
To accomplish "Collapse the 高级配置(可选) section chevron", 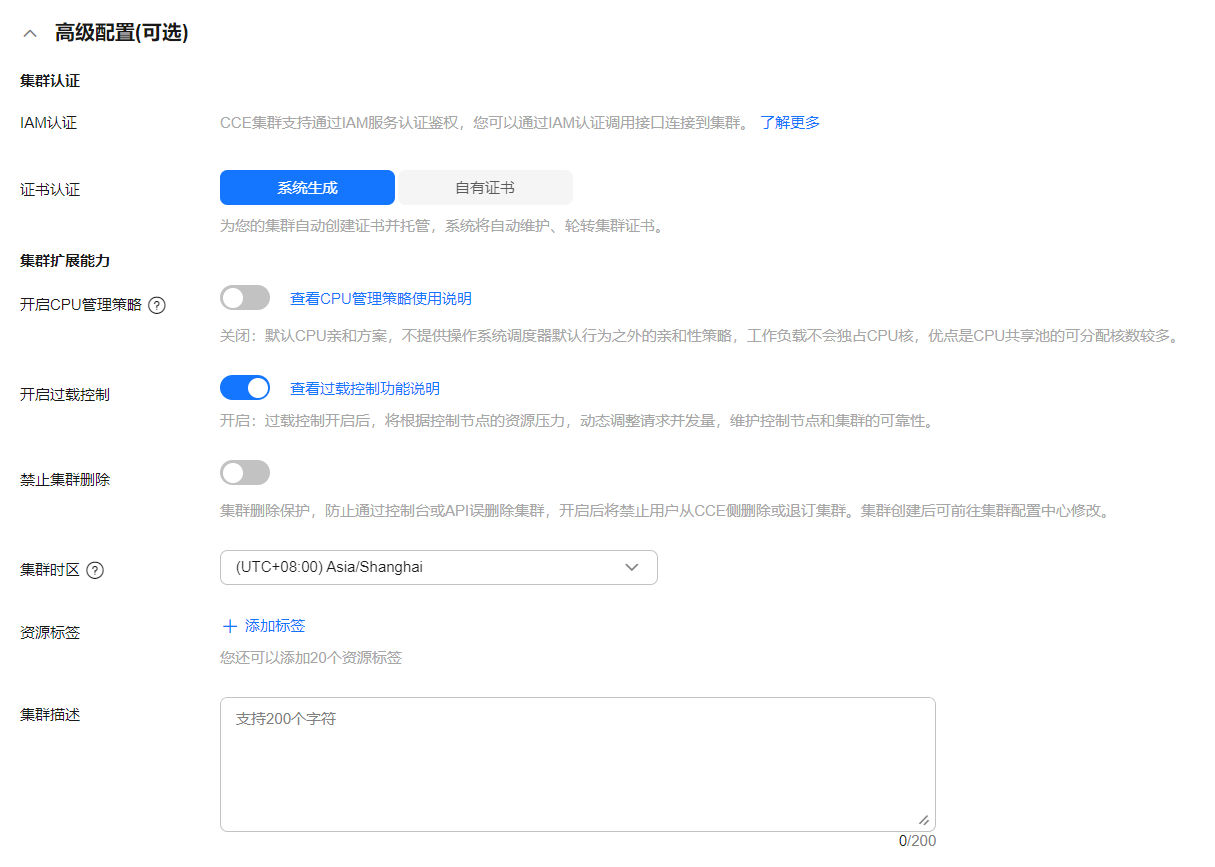I will (x=30, y=33).
